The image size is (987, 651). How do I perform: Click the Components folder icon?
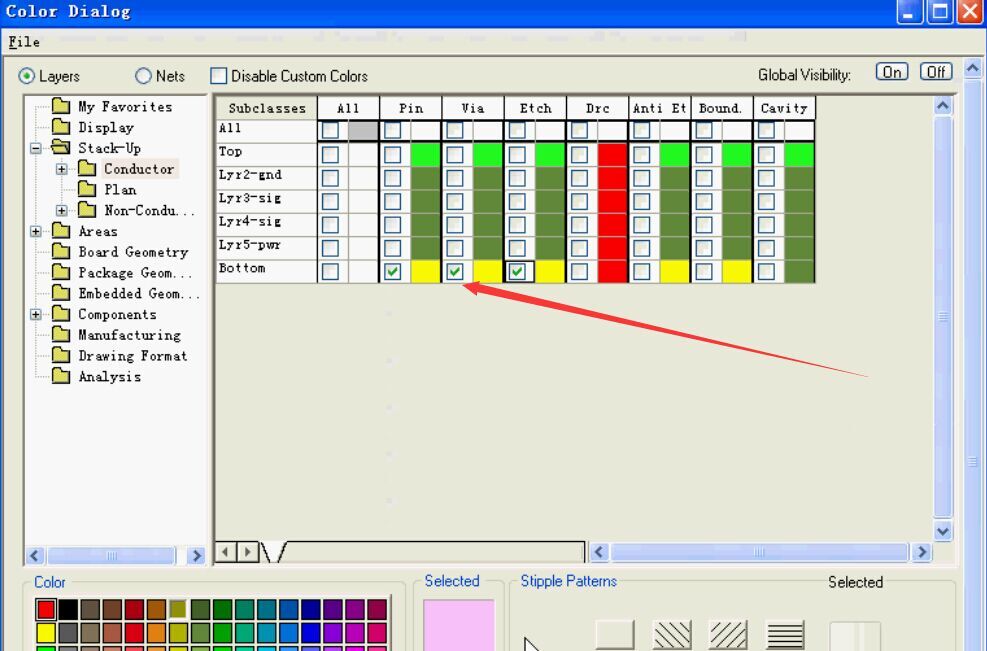tap(61, 314)
